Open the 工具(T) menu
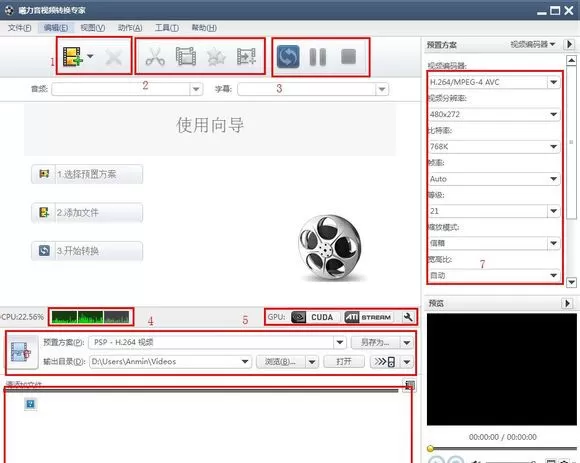The width and height of the screenshot is (580, 463). click(x=167, y=28)
